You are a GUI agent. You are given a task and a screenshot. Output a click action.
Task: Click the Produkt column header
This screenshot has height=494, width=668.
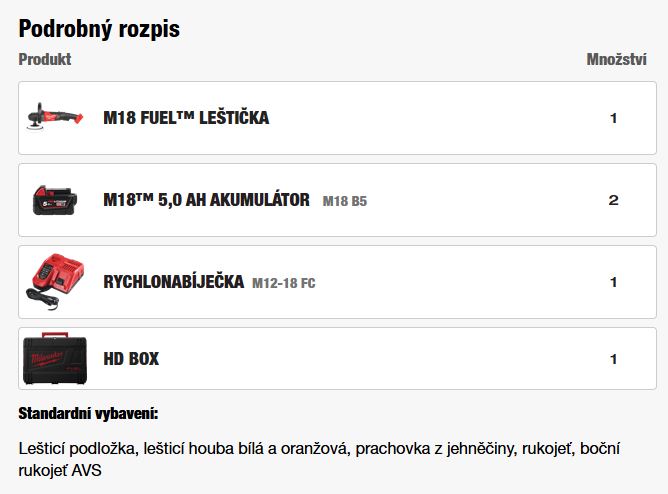(x=45, y=59)
